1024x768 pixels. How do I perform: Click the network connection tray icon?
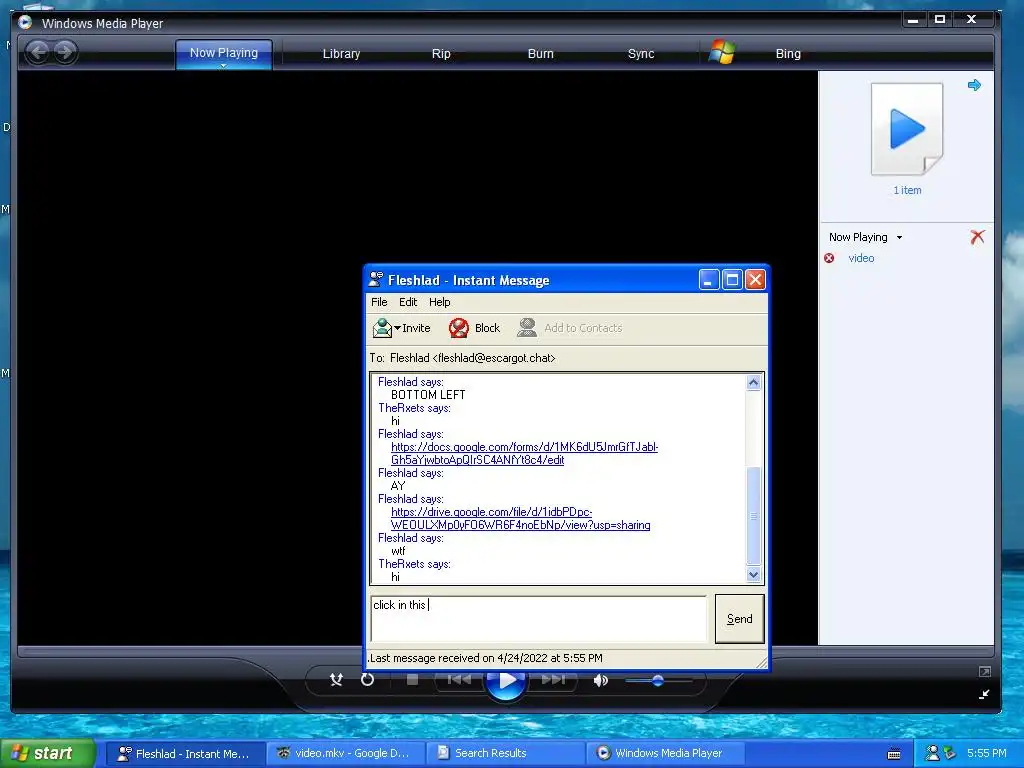[949, 753]
